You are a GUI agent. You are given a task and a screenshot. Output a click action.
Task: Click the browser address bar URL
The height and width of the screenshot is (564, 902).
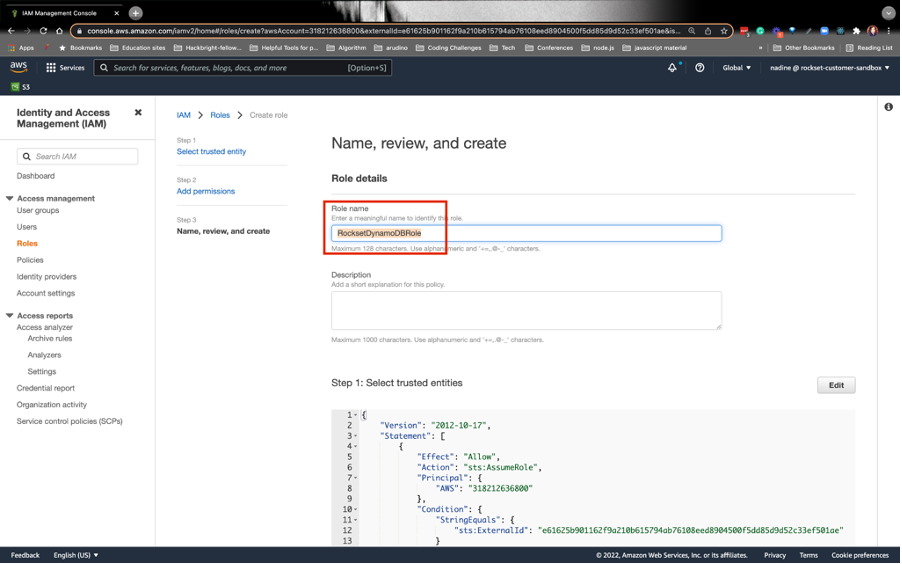coord(384,31)
